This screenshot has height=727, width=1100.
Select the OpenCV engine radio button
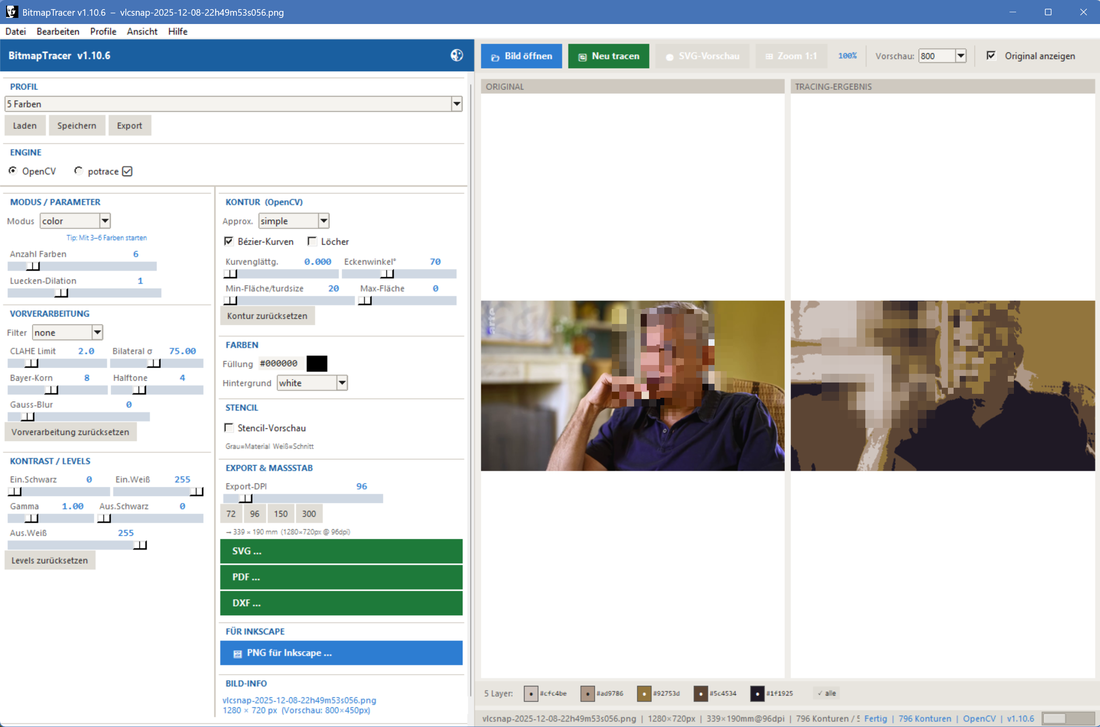coord(13,171)
